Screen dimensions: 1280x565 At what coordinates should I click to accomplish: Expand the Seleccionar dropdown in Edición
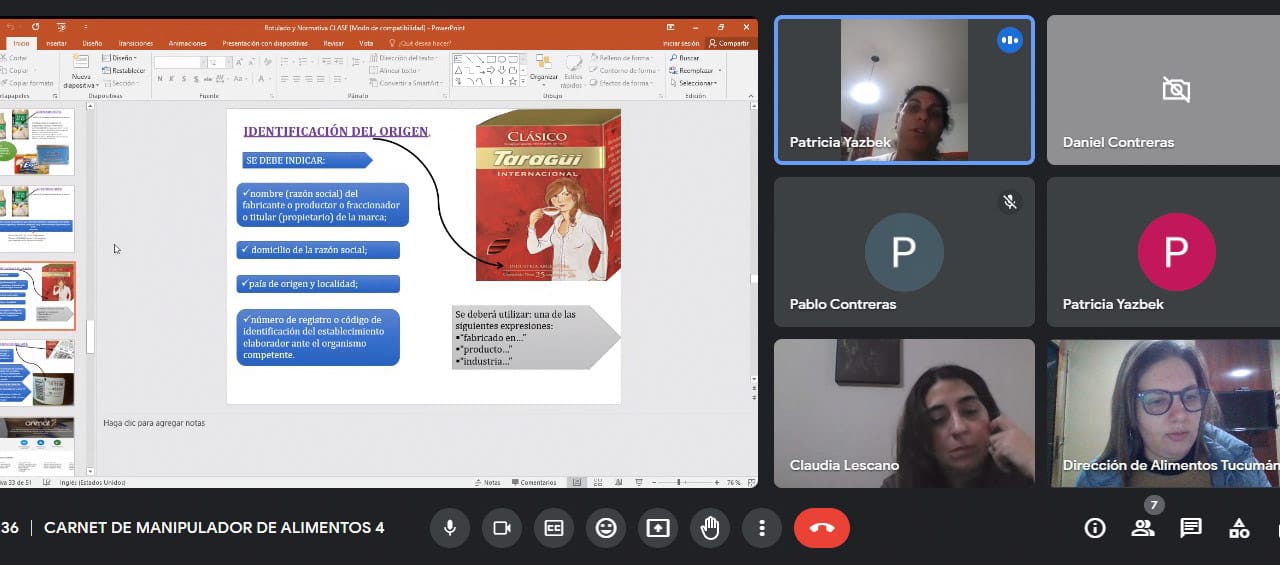(697, 83)
